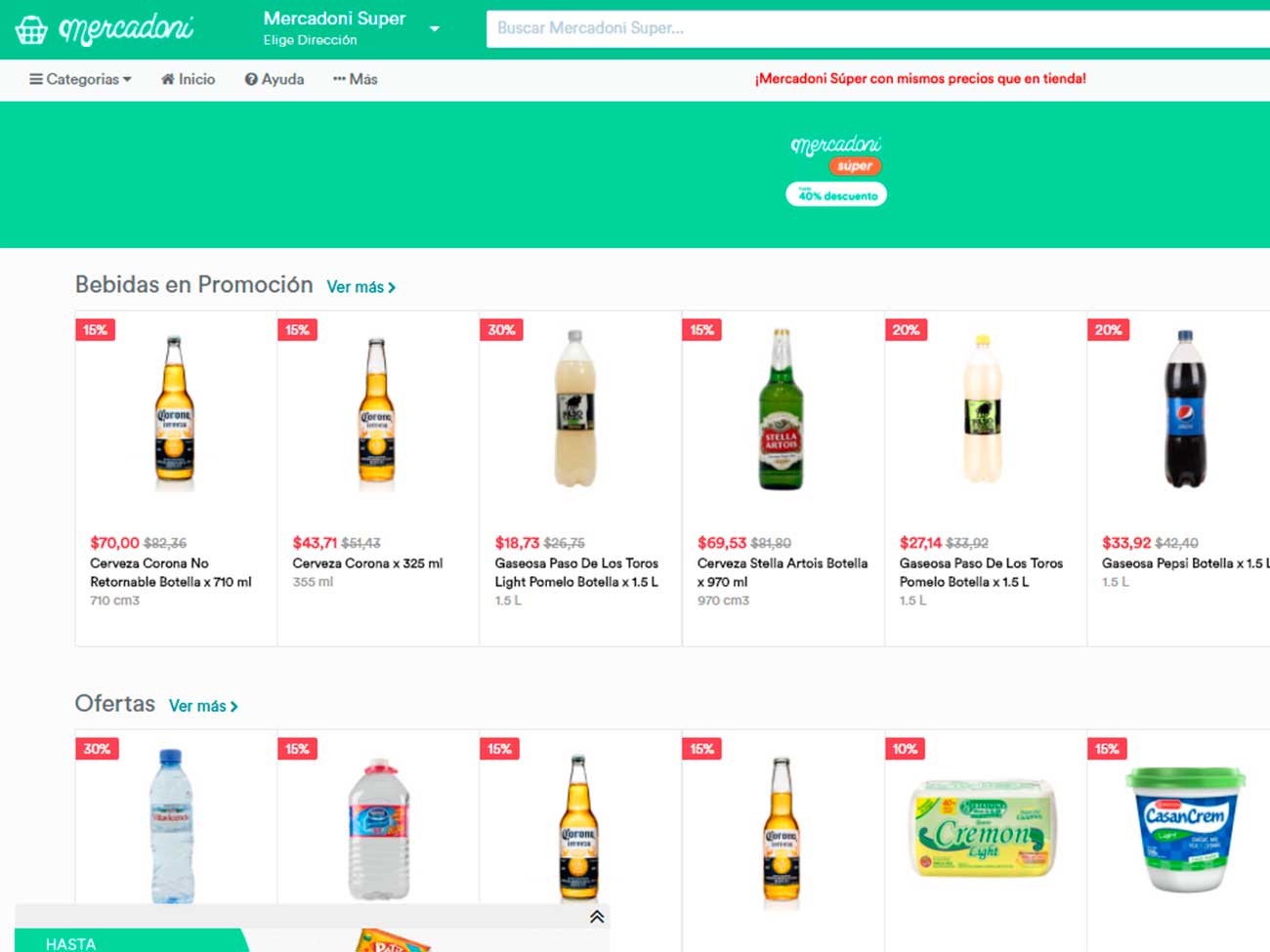Open Stella Artois bottle product image

[x=782, y=409]
